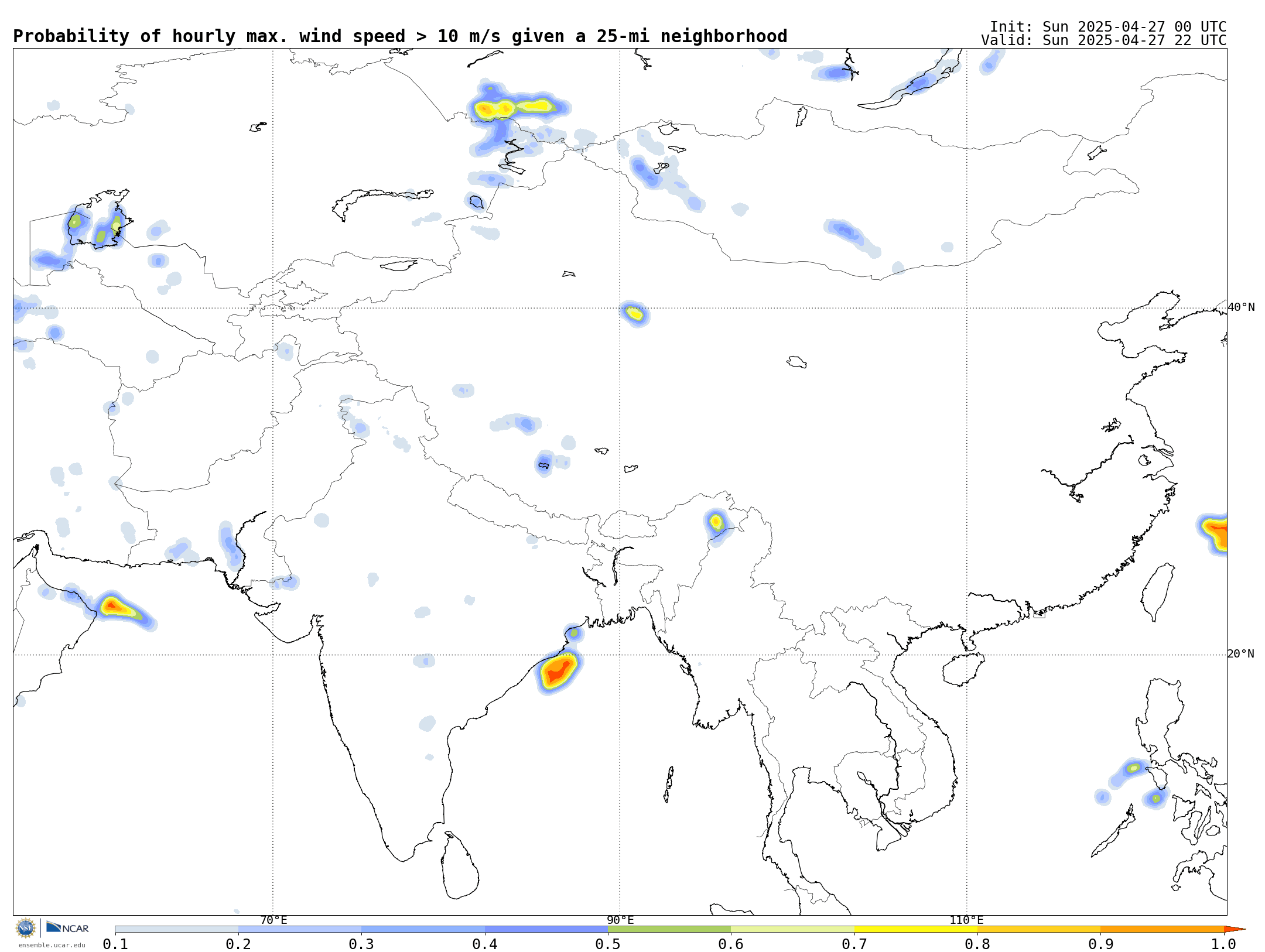Click the 0.2 colorbar tick label
Screen dimensions: 1265x952
[238, 944]
